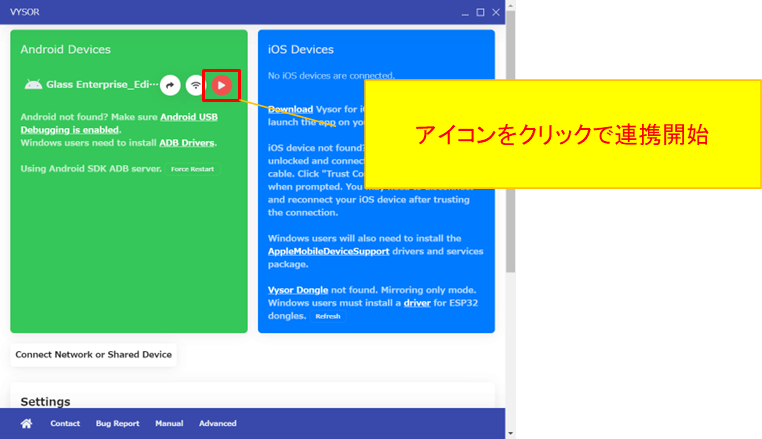Click the Wi-Fi wireless connection icon
762x439 pixels.
[x=195, y=86]
